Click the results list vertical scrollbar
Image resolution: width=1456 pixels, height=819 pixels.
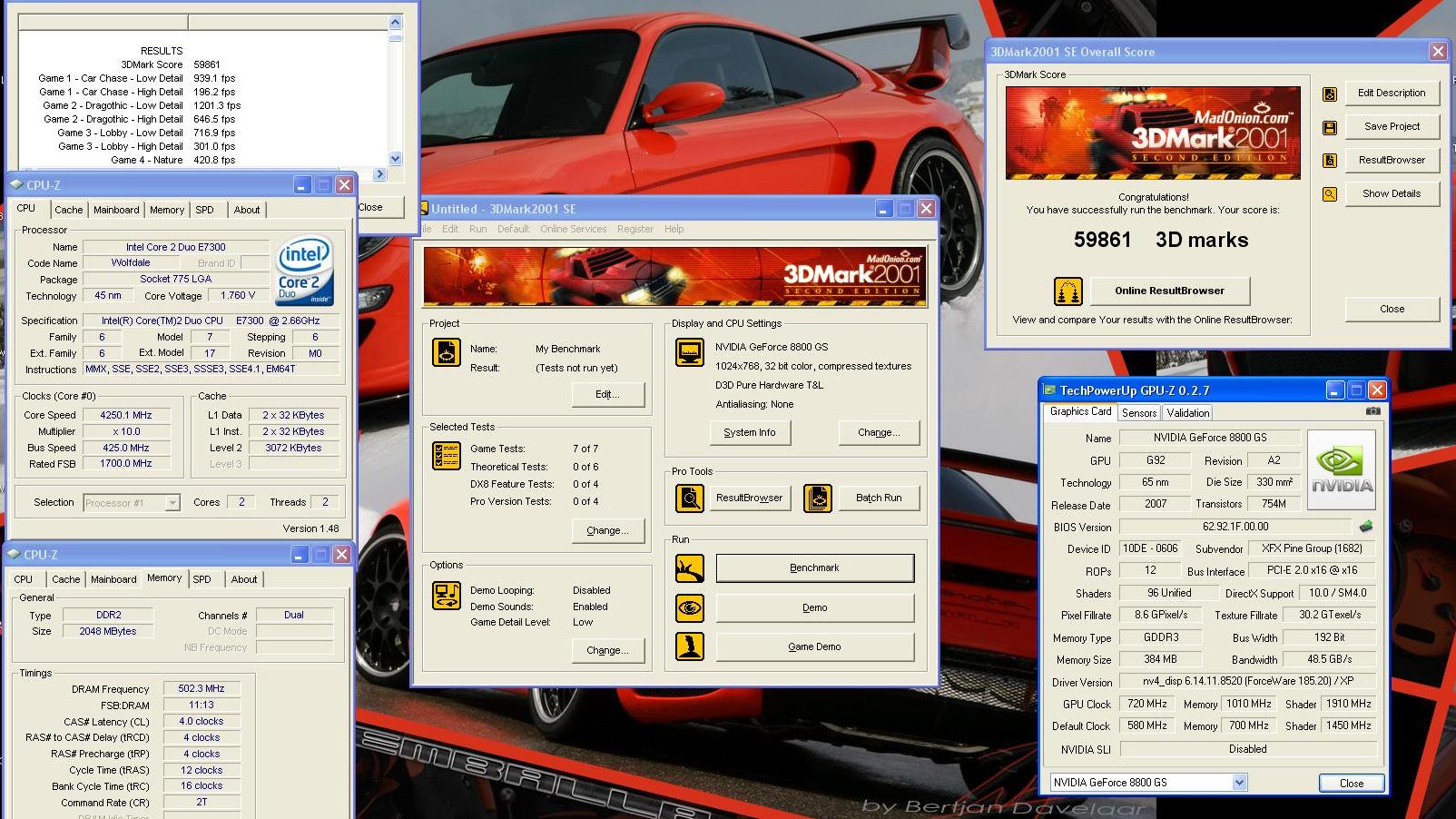tap(395, 91)
